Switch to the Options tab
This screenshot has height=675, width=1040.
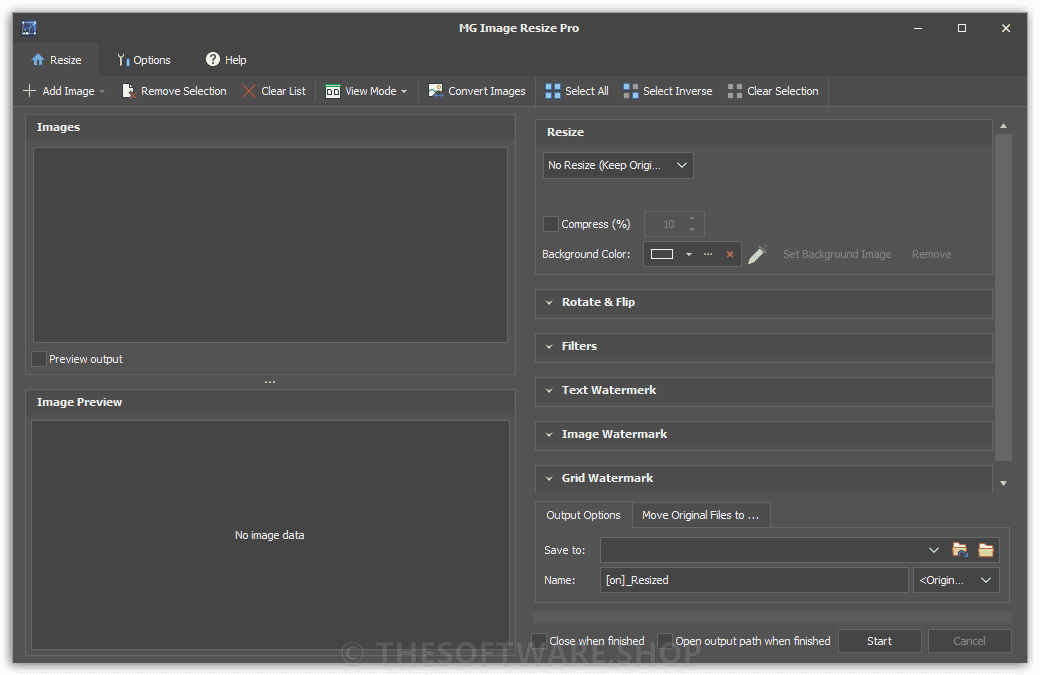[x=144, y=60]
